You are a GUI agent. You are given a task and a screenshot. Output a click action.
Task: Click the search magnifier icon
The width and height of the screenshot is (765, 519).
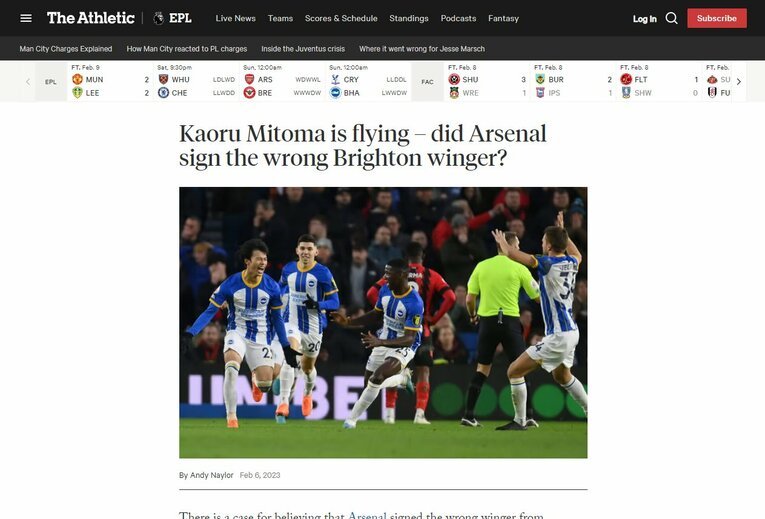coord(671,19)
